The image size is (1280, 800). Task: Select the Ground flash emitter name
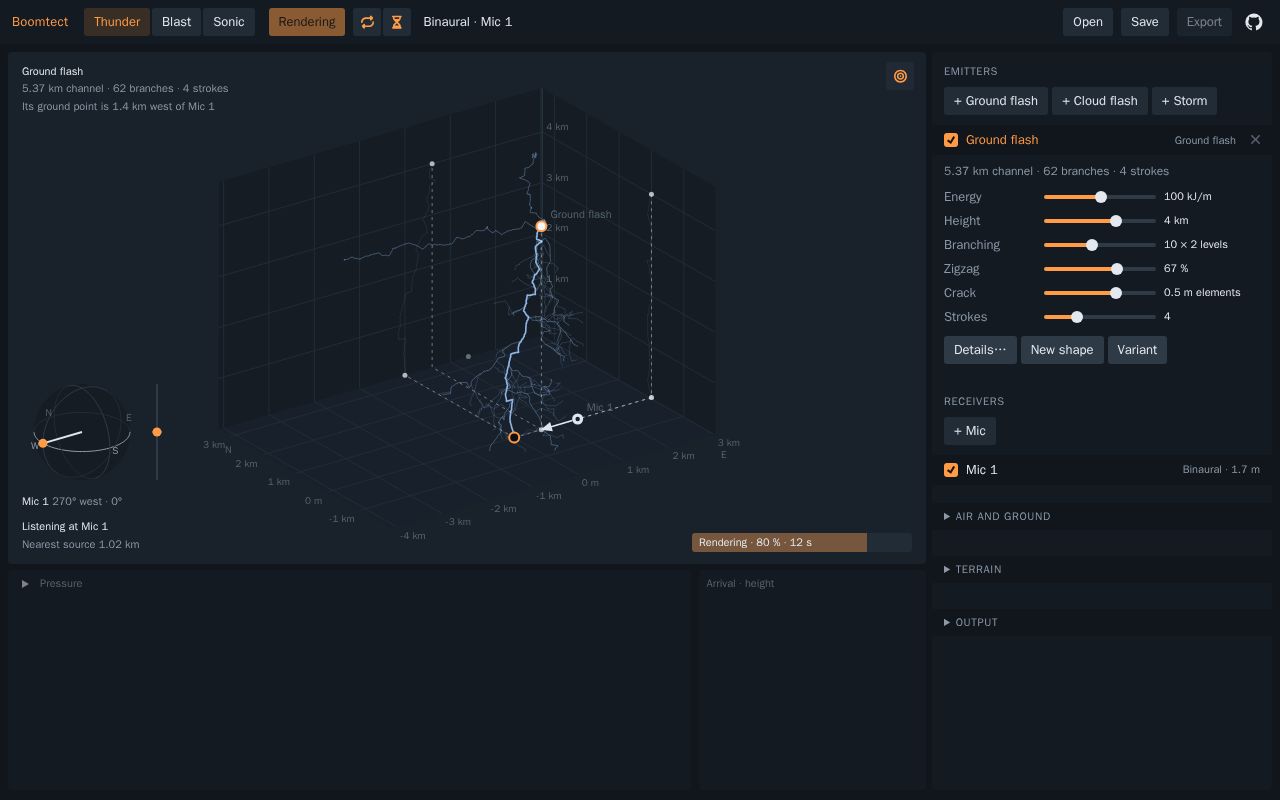[x=1002, y=140]
